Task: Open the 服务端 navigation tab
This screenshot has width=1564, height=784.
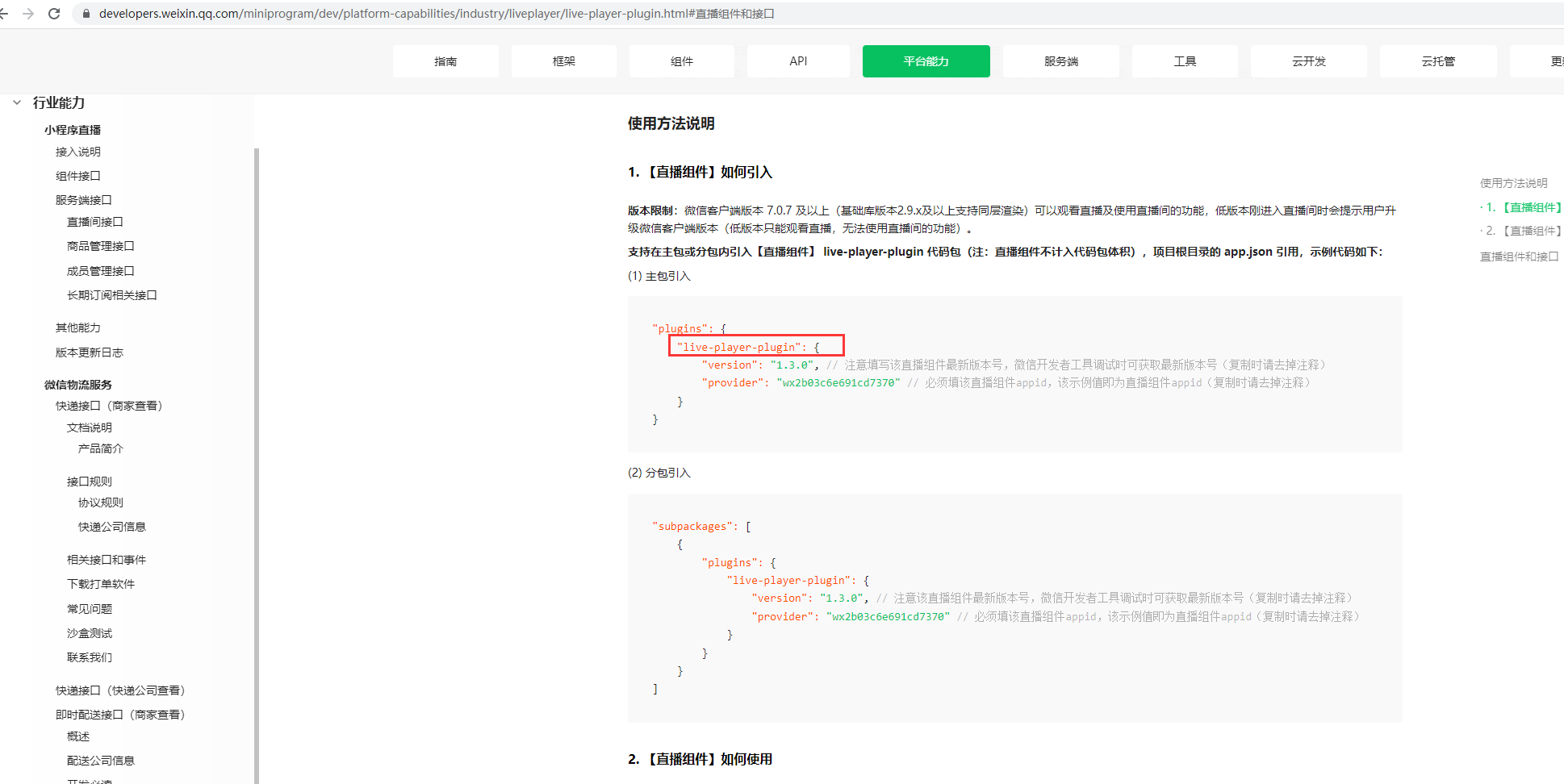Action: 1061,61
